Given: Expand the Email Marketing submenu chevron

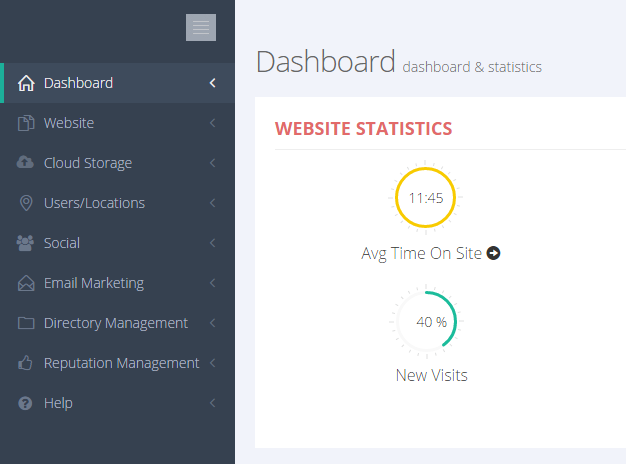Looking at the screenshot, I should pos(213,283).
